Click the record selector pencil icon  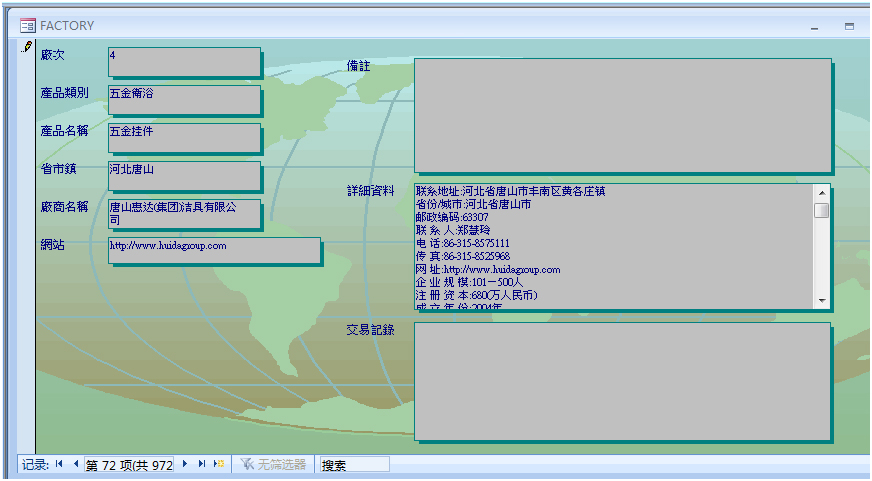[26, 47]
